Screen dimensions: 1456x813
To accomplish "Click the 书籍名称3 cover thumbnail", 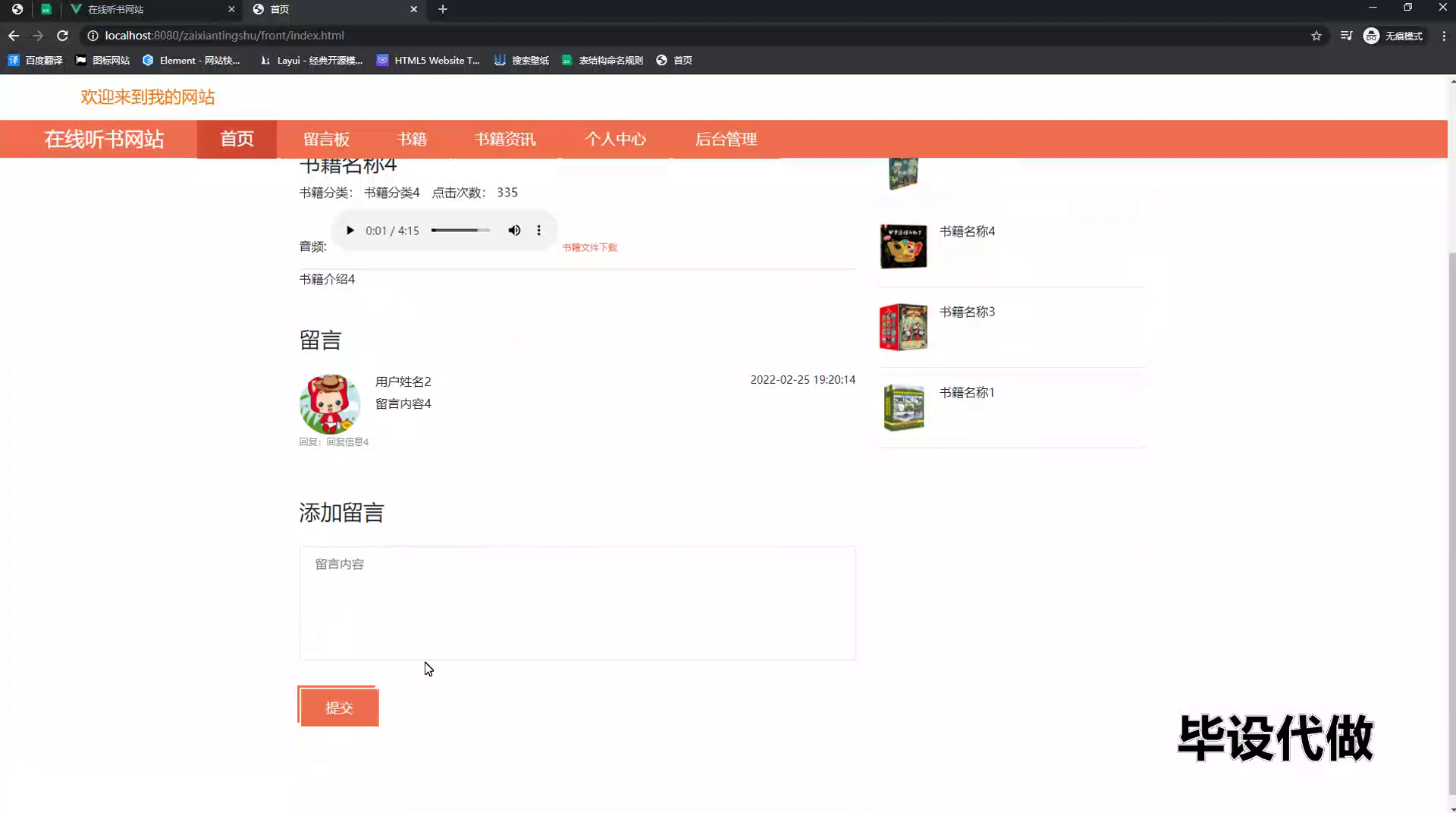I will (x=903, y=327).
